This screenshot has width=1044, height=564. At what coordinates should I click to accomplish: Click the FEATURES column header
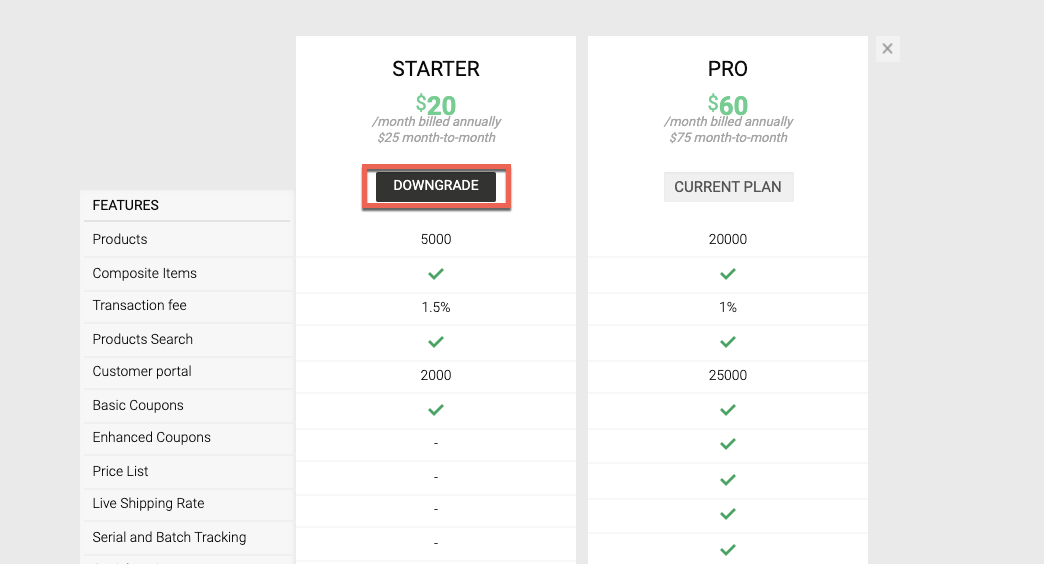tap(125, 205)
